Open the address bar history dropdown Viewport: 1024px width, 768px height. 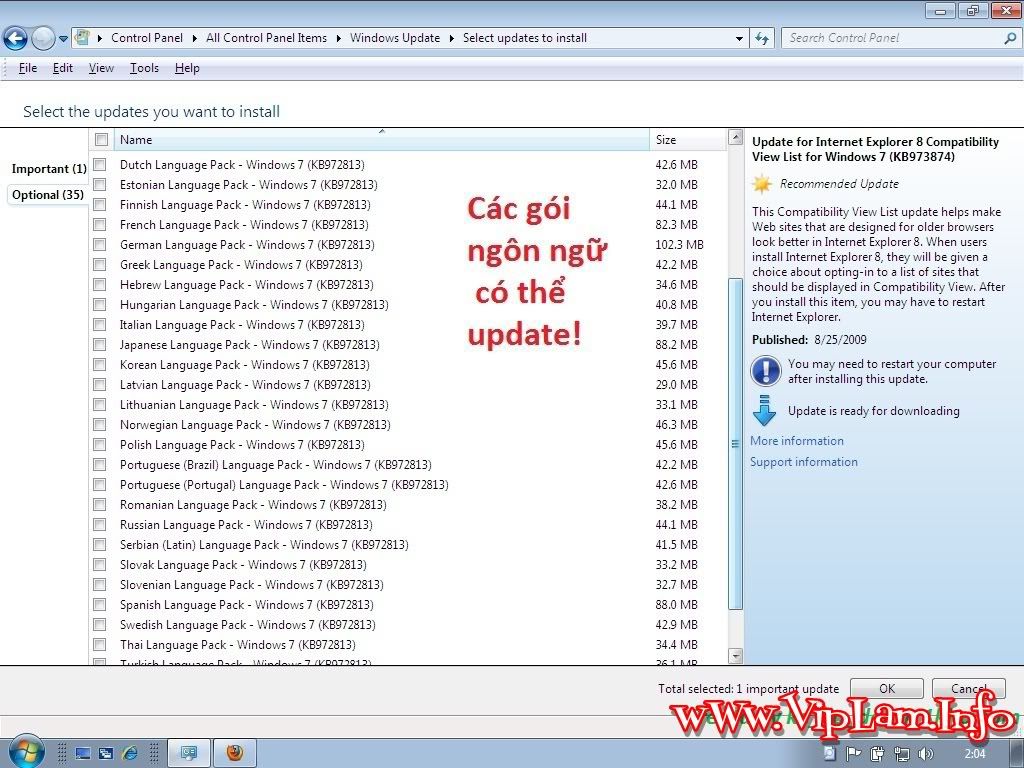pyautogui.click(x=739, y=39)
